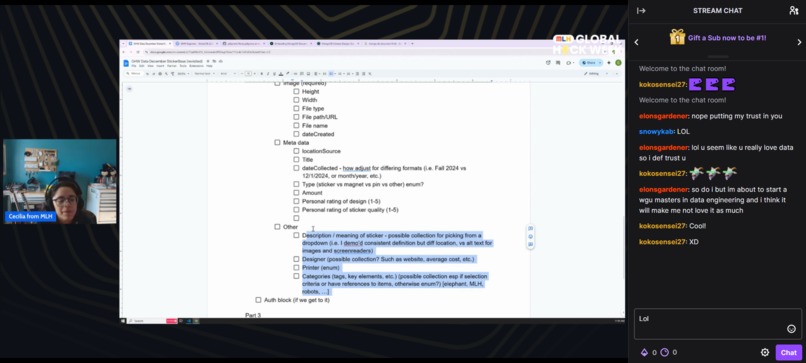
Task: Check the Width checkbox
Action: pos(296,100)
